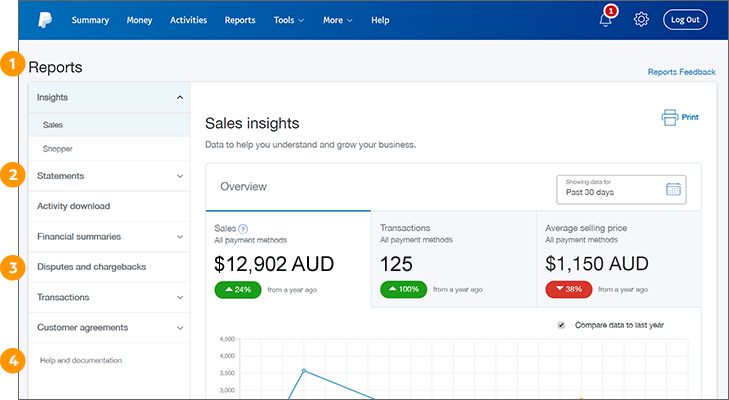Click the orange number 4 callout marker

(12, 360)
